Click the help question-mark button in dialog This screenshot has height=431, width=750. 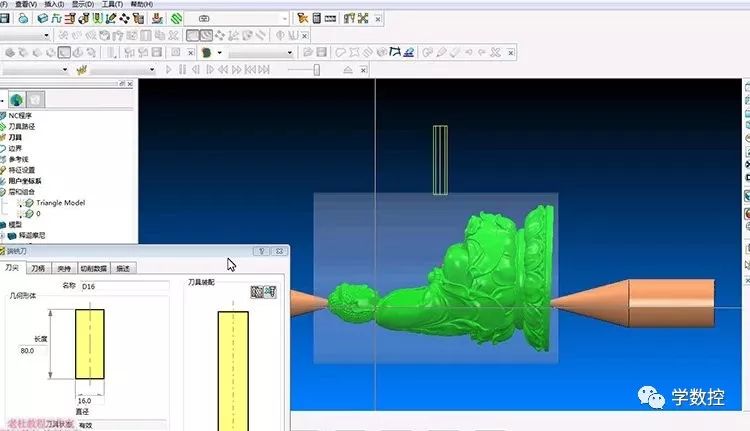[259, 252]
